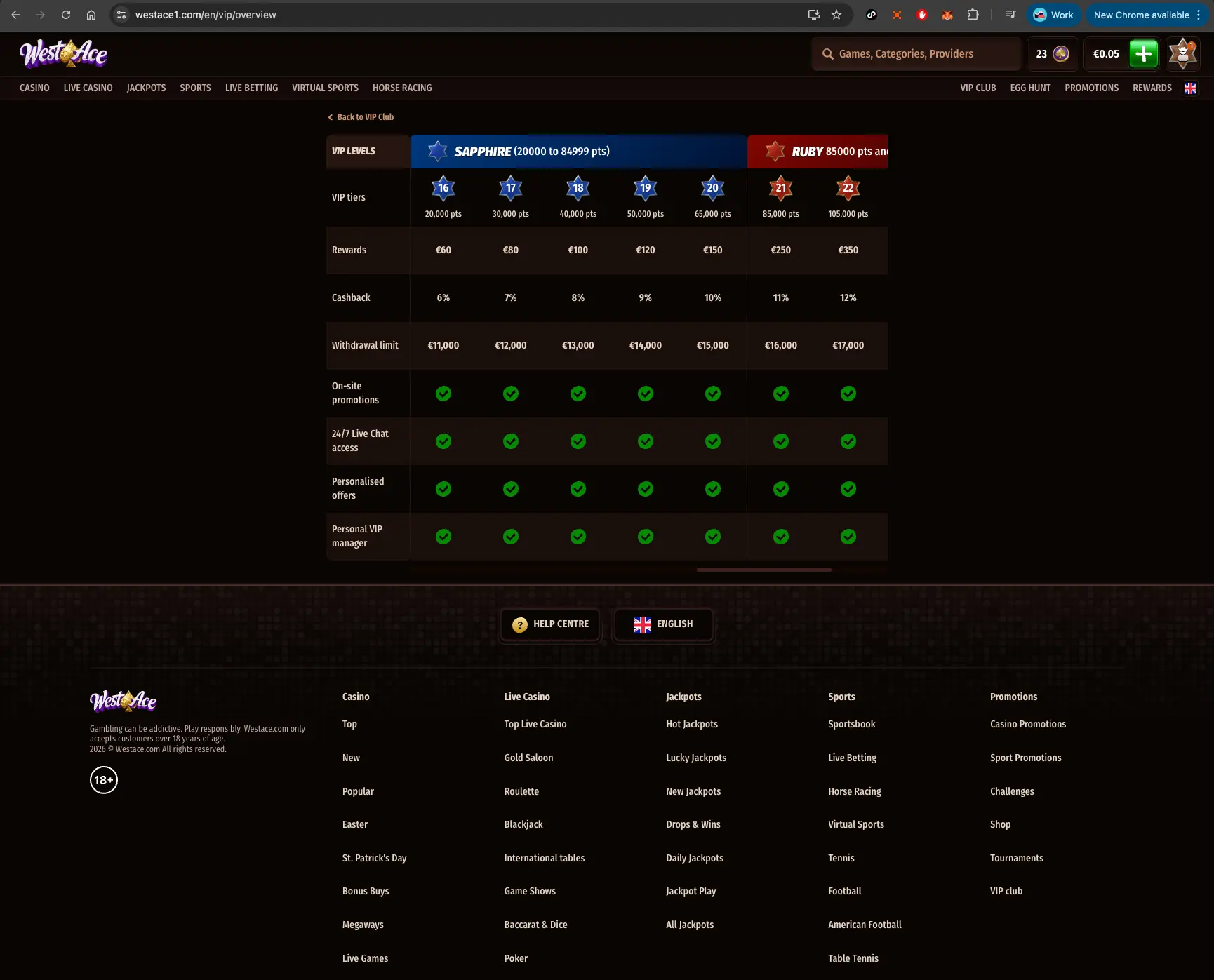Open the REWARDS nav item

(x=1152, y=88)
